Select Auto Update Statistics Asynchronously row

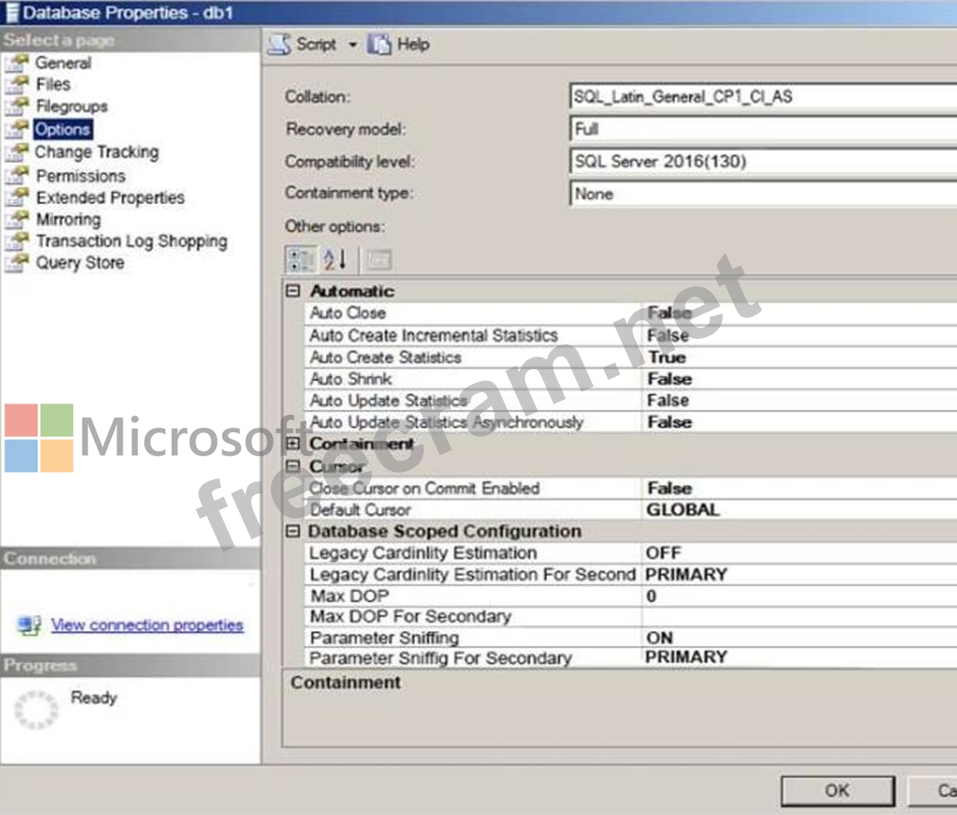630,422
